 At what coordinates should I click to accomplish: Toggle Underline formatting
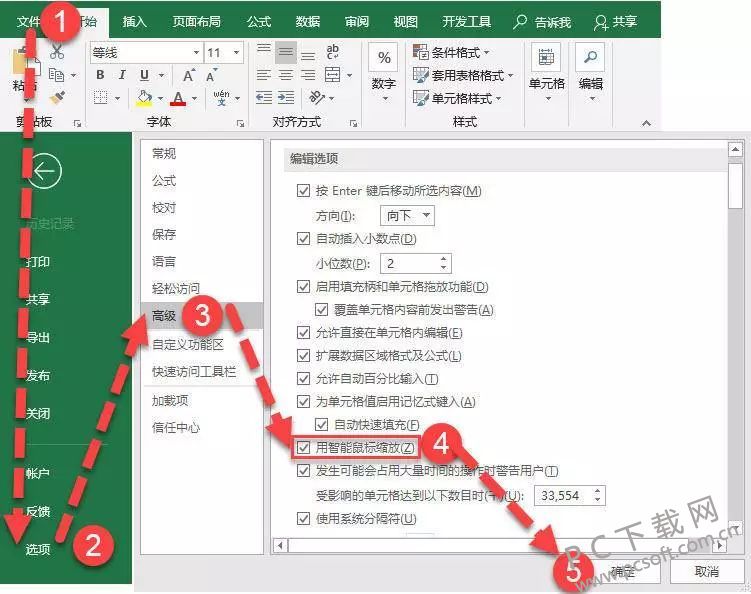point(144,75)
